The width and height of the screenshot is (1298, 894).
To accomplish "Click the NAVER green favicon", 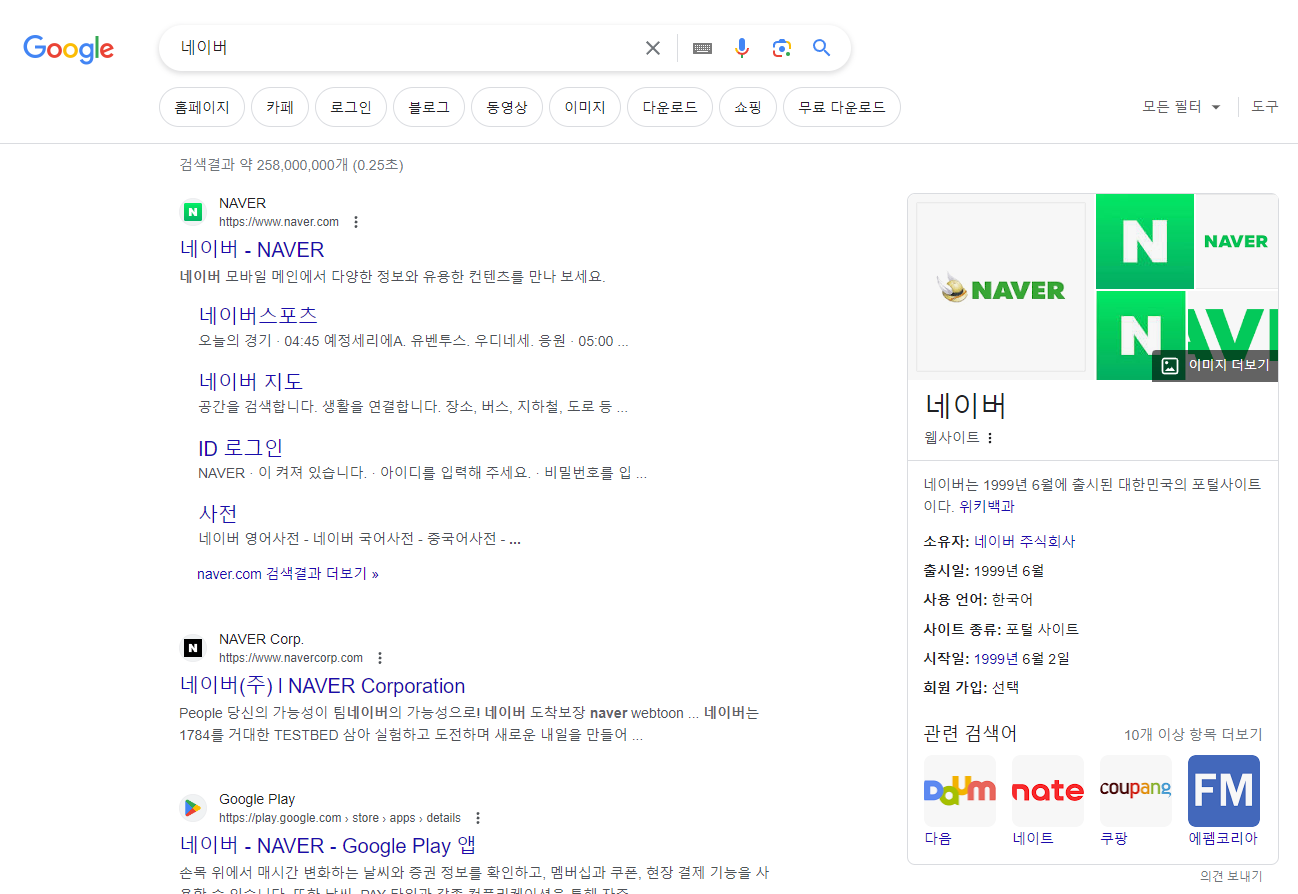I will click(x=193, y=212).
